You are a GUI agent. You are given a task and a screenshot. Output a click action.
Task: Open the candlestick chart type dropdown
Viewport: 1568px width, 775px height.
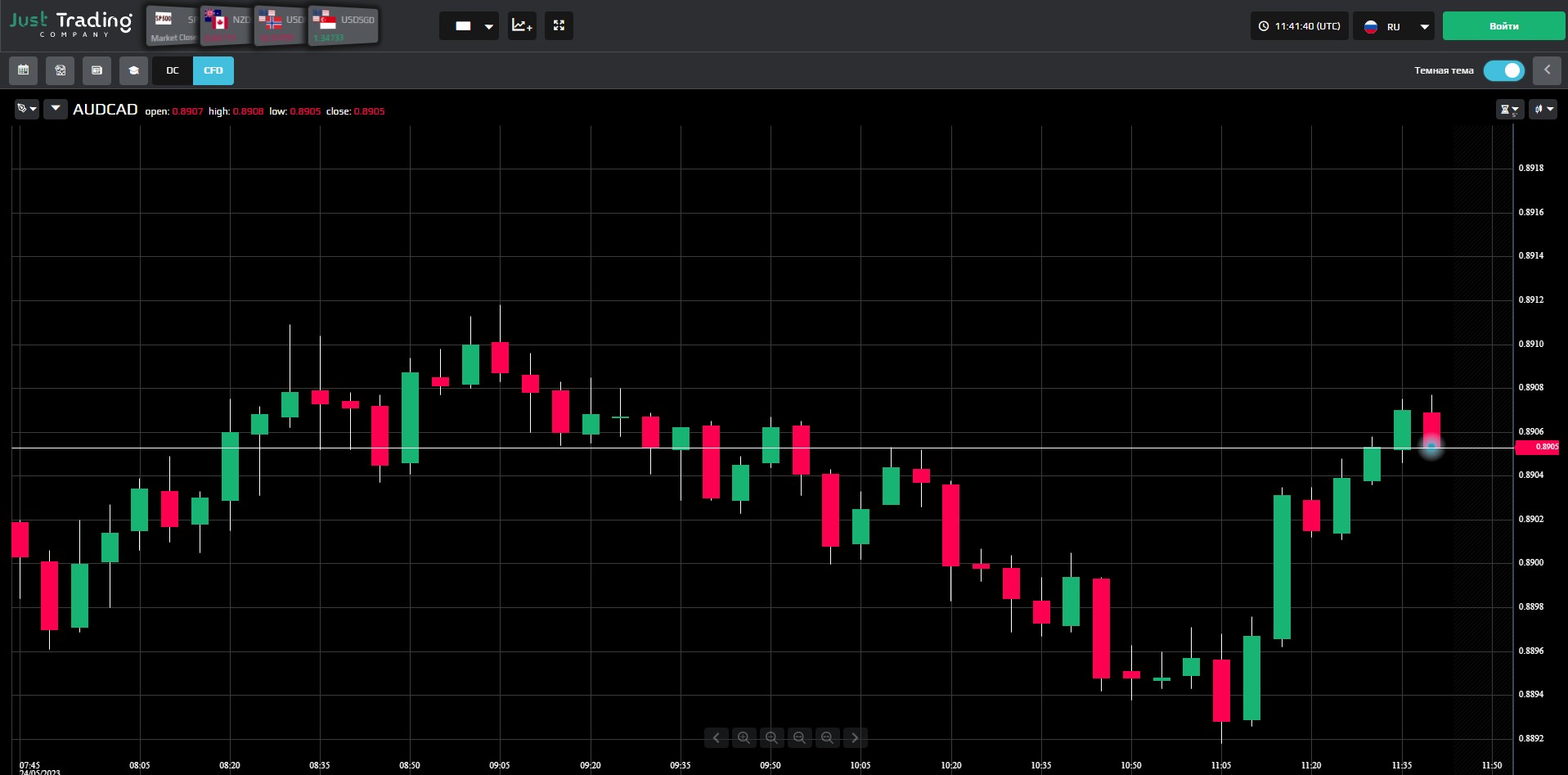(x=1543, y=109)
